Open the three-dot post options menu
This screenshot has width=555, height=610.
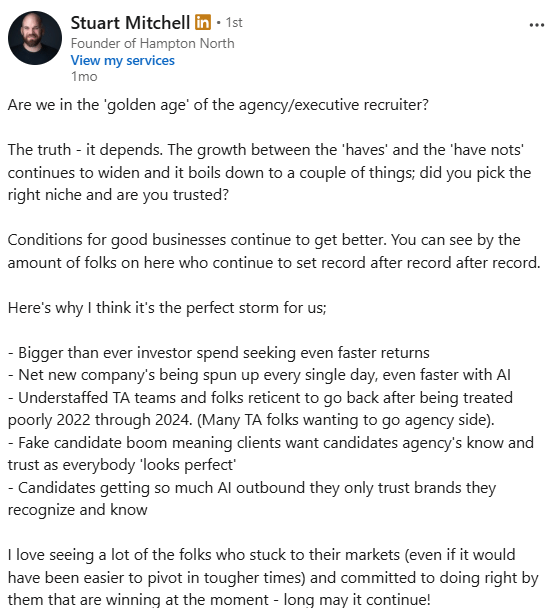tap(536, 25)
